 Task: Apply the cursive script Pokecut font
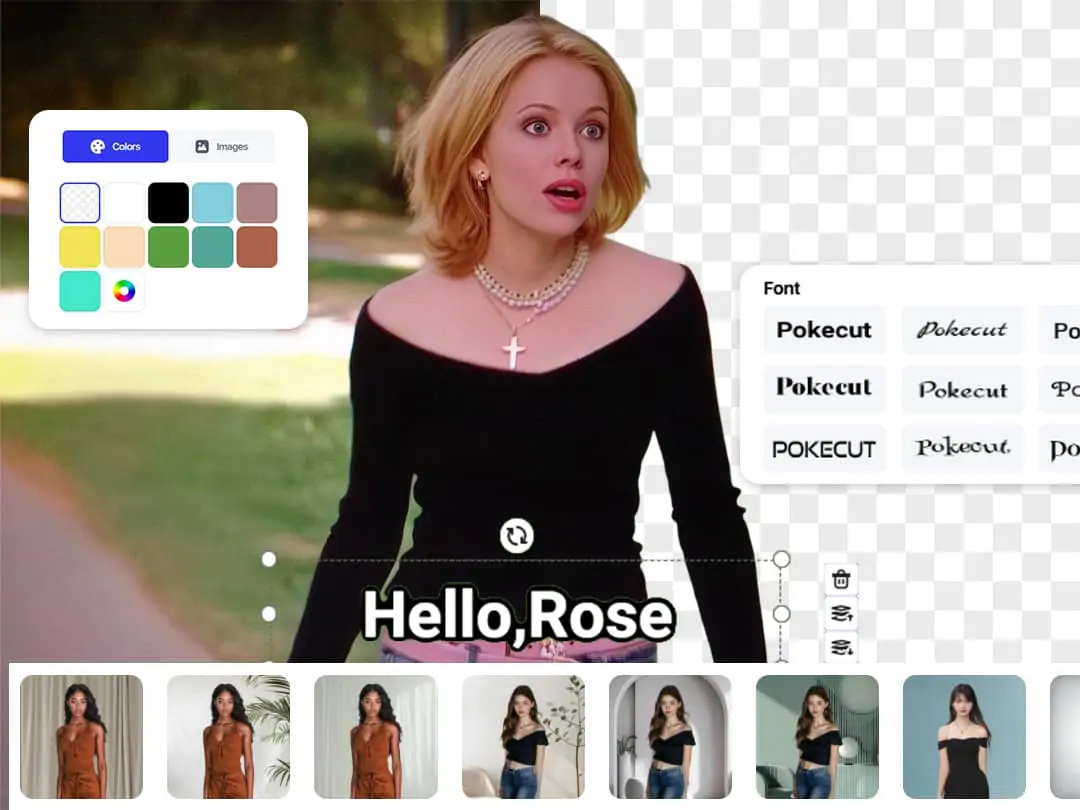coord(962,330)
